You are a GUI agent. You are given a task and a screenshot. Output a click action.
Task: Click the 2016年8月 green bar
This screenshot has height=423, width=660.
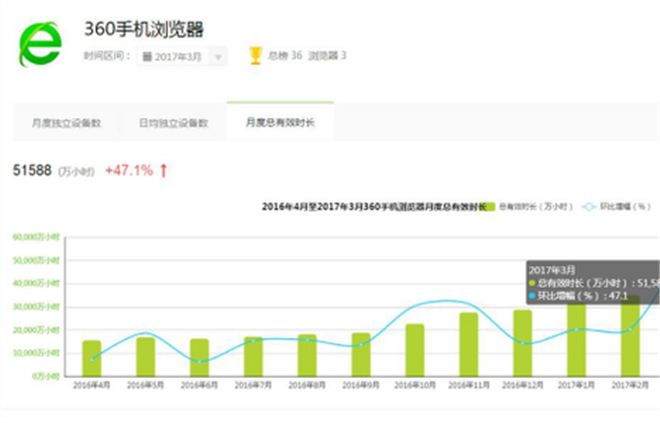point(307,355)
